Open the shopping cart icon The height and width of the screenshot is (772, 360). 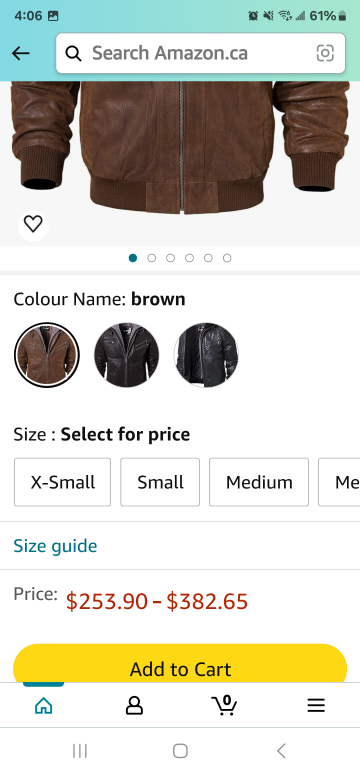(225, 706)
